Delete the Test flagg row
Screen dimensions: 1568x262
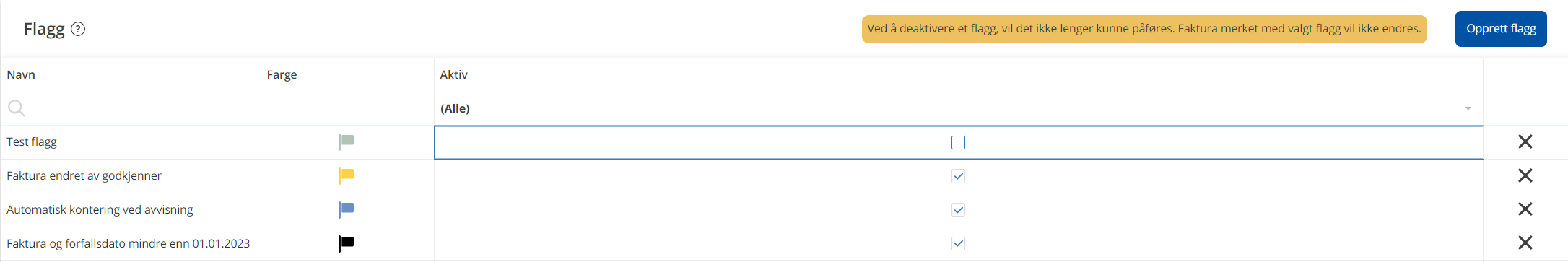[1525, 141]
